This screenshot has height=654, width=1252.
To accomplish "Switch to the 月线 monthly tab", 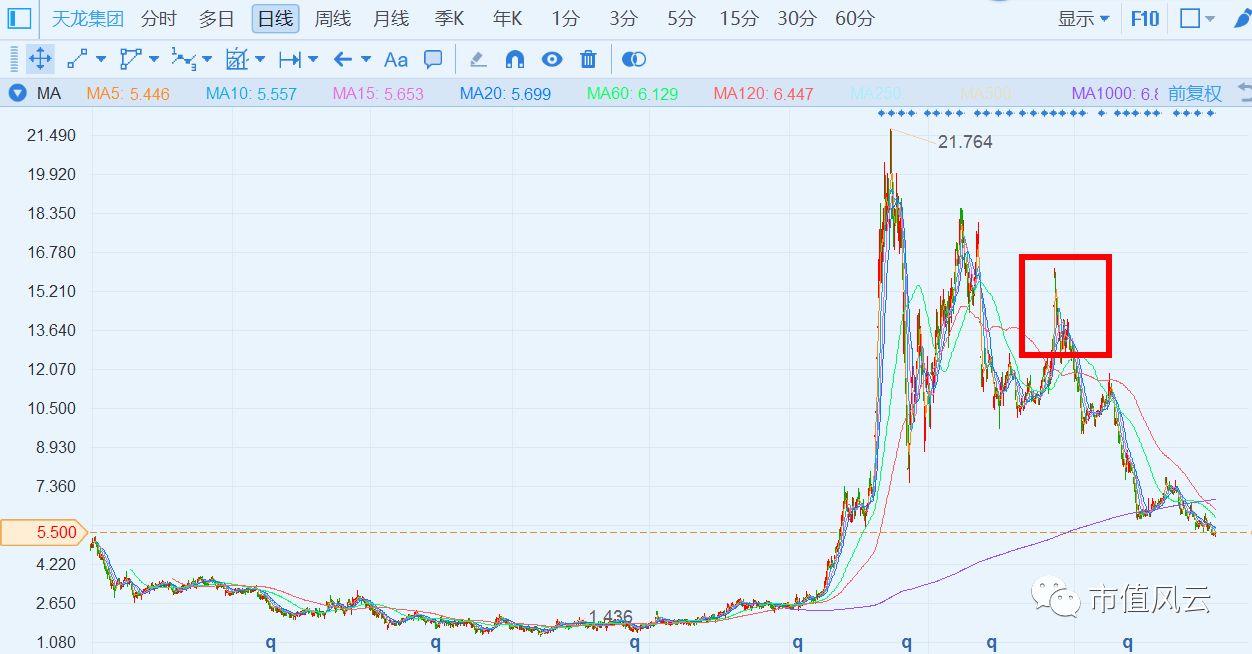I will tap(391, 18).
